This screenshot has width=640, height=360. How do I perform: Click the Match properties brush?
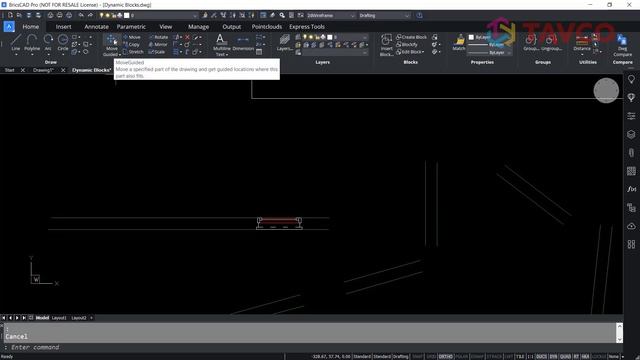coord(459,42)
